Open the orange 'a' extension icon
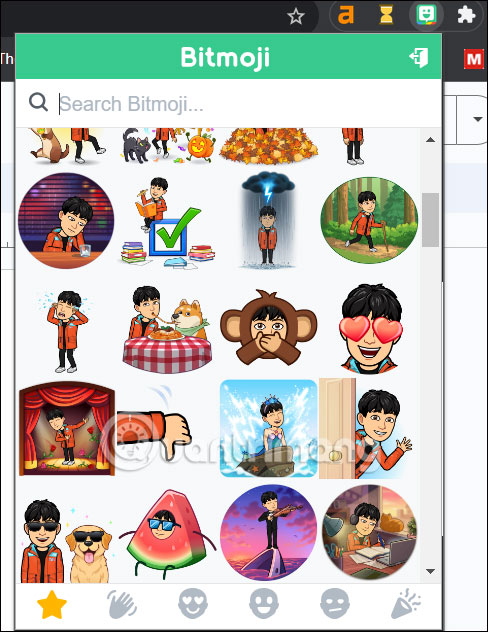The image size is (488, 632). [346, 16]
